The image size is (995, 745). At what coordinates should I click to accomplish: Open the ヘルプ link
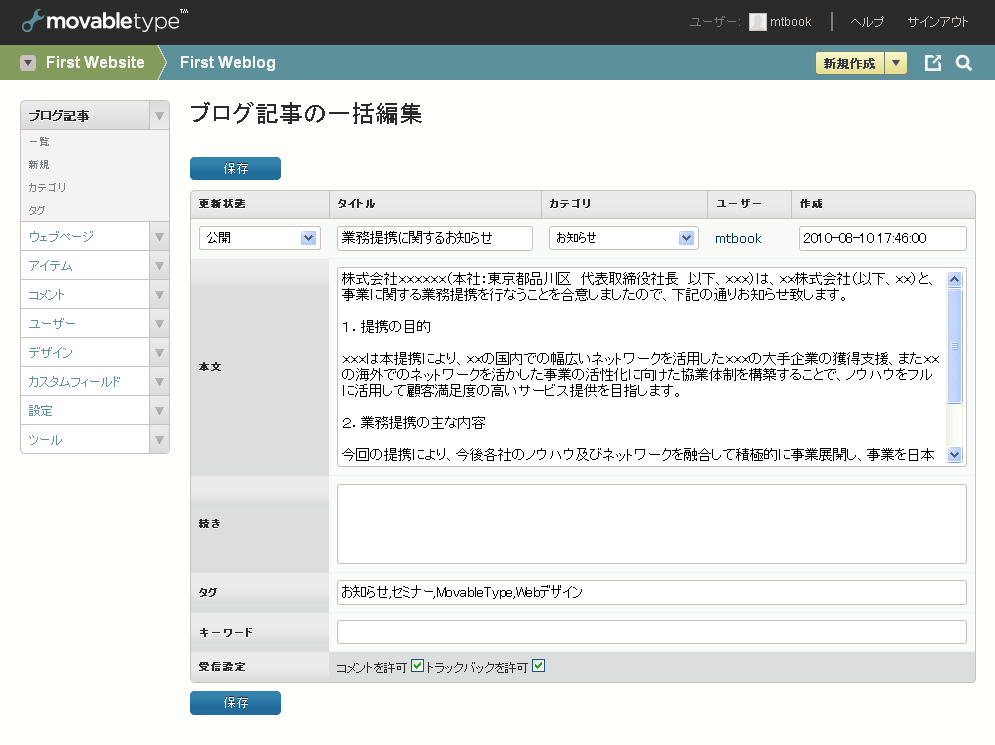(867, 22)
